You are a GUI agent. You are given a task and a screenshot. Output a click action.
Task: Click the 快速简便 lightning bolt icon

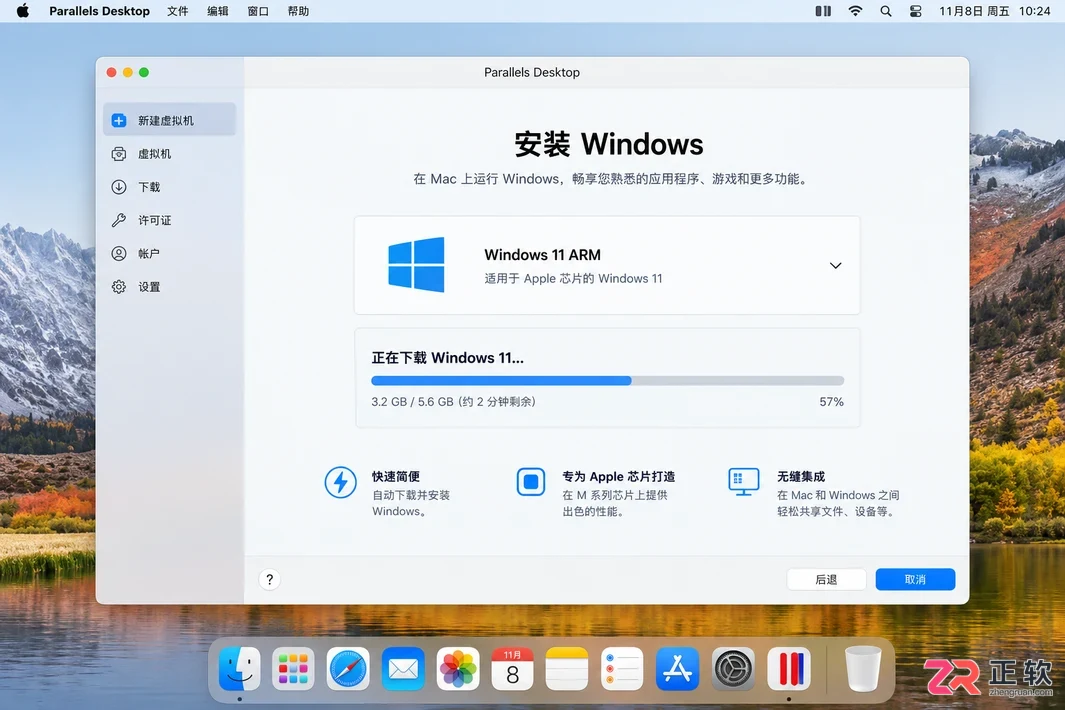tap(340, 482)
